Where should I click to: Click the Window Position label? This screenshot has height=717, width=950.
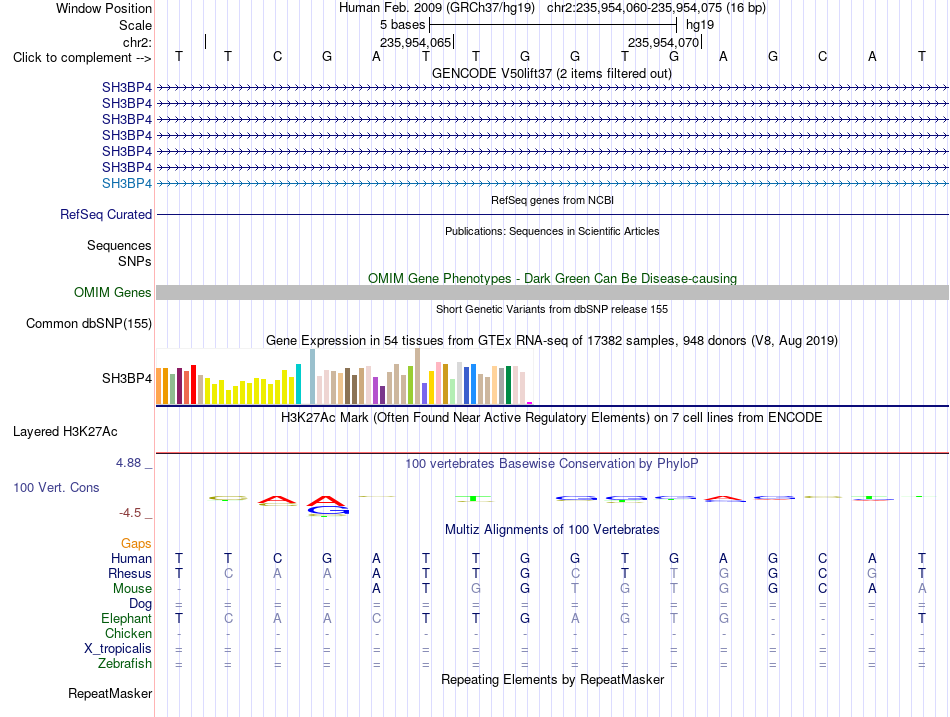(x=104, y=8)
